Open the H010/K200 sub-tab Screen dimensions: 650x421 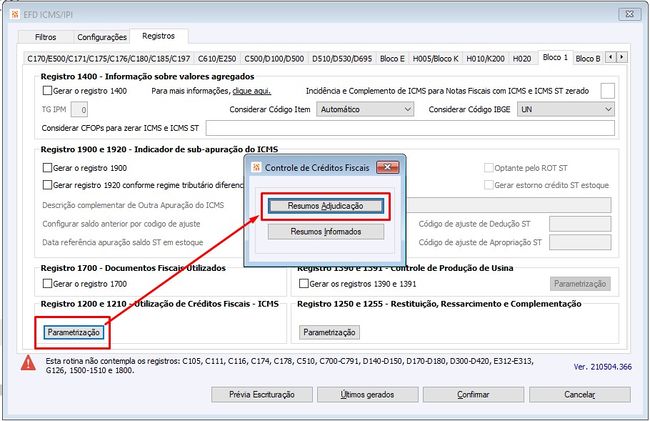[485, 58]
